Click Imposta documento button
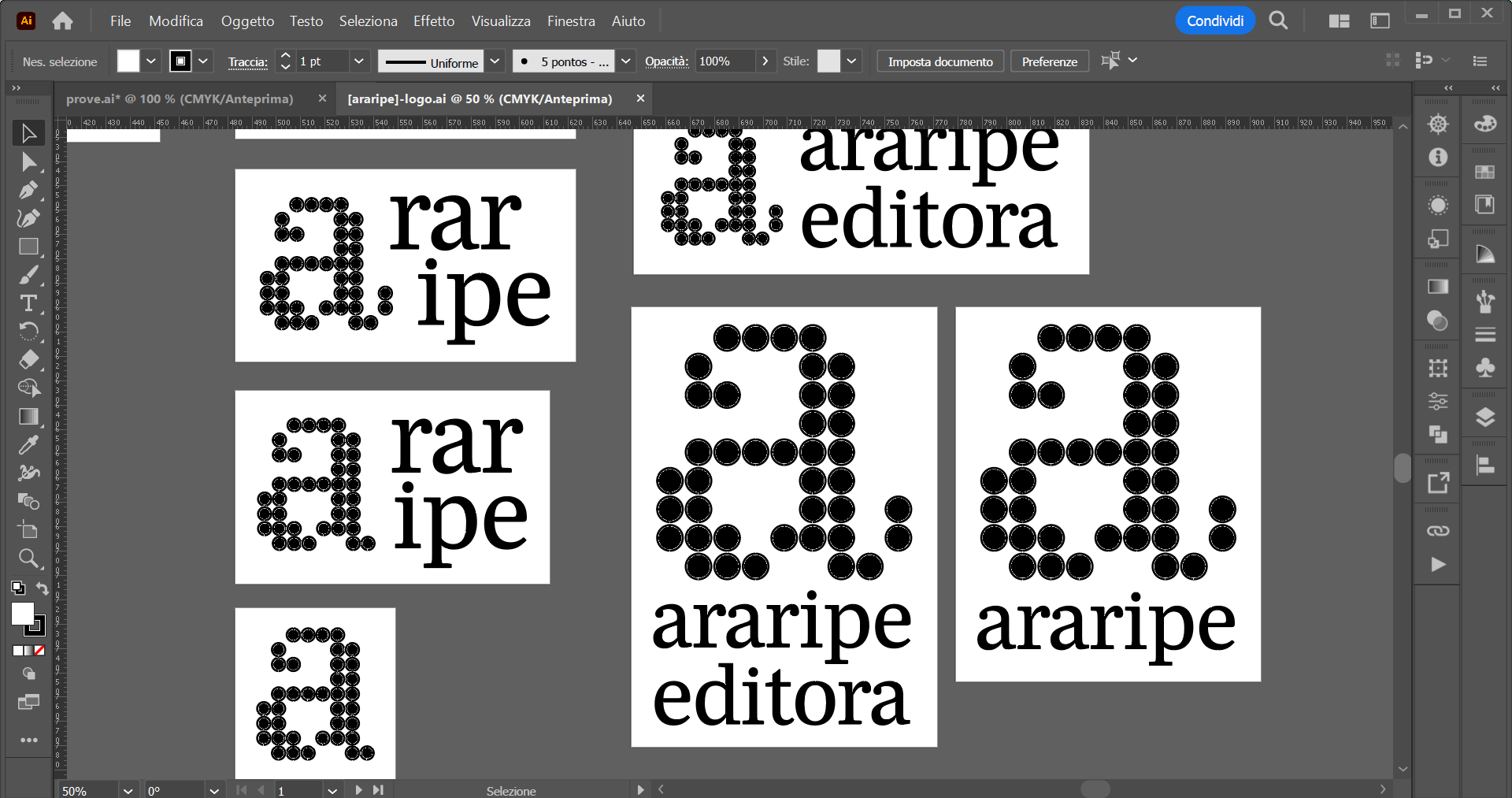Screen dimensions: 1512x798 [940, 61]
